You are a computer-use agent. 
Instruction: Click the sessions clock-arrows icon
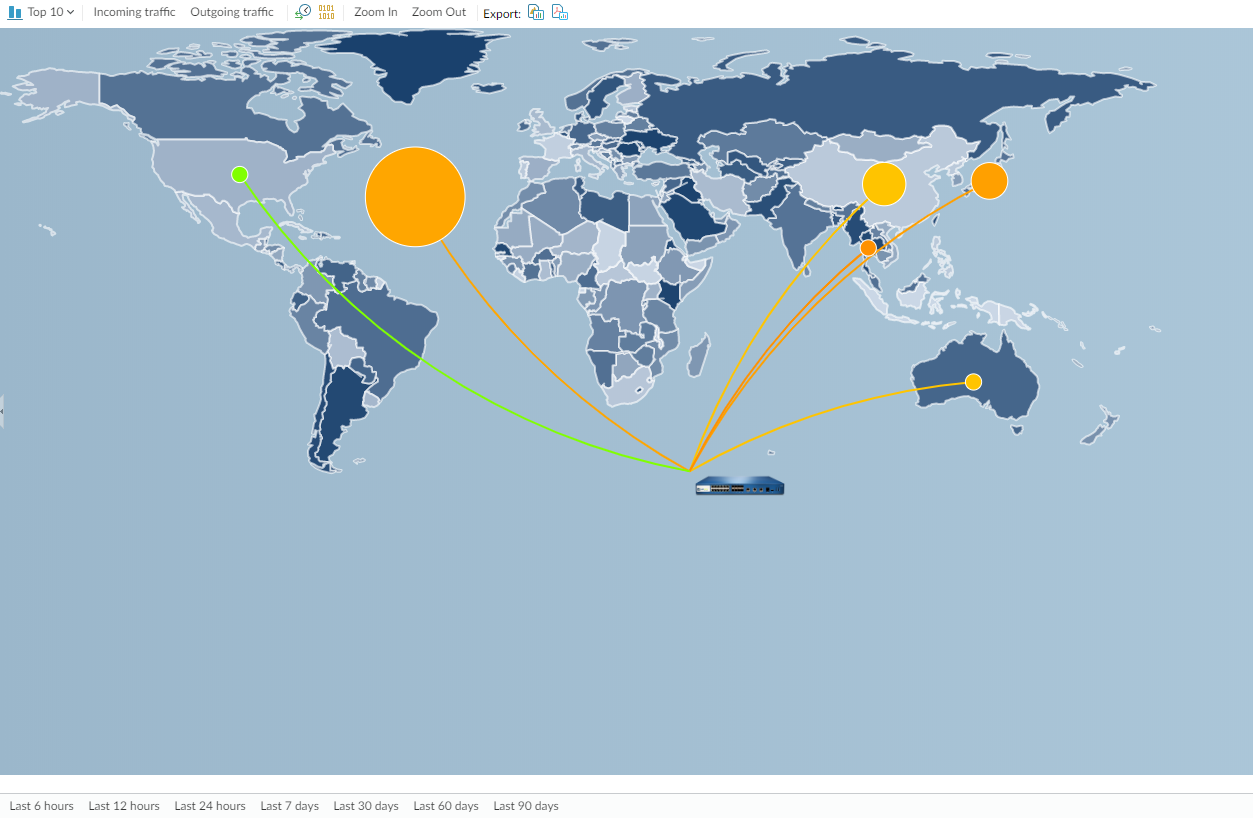tap(303, 12)
